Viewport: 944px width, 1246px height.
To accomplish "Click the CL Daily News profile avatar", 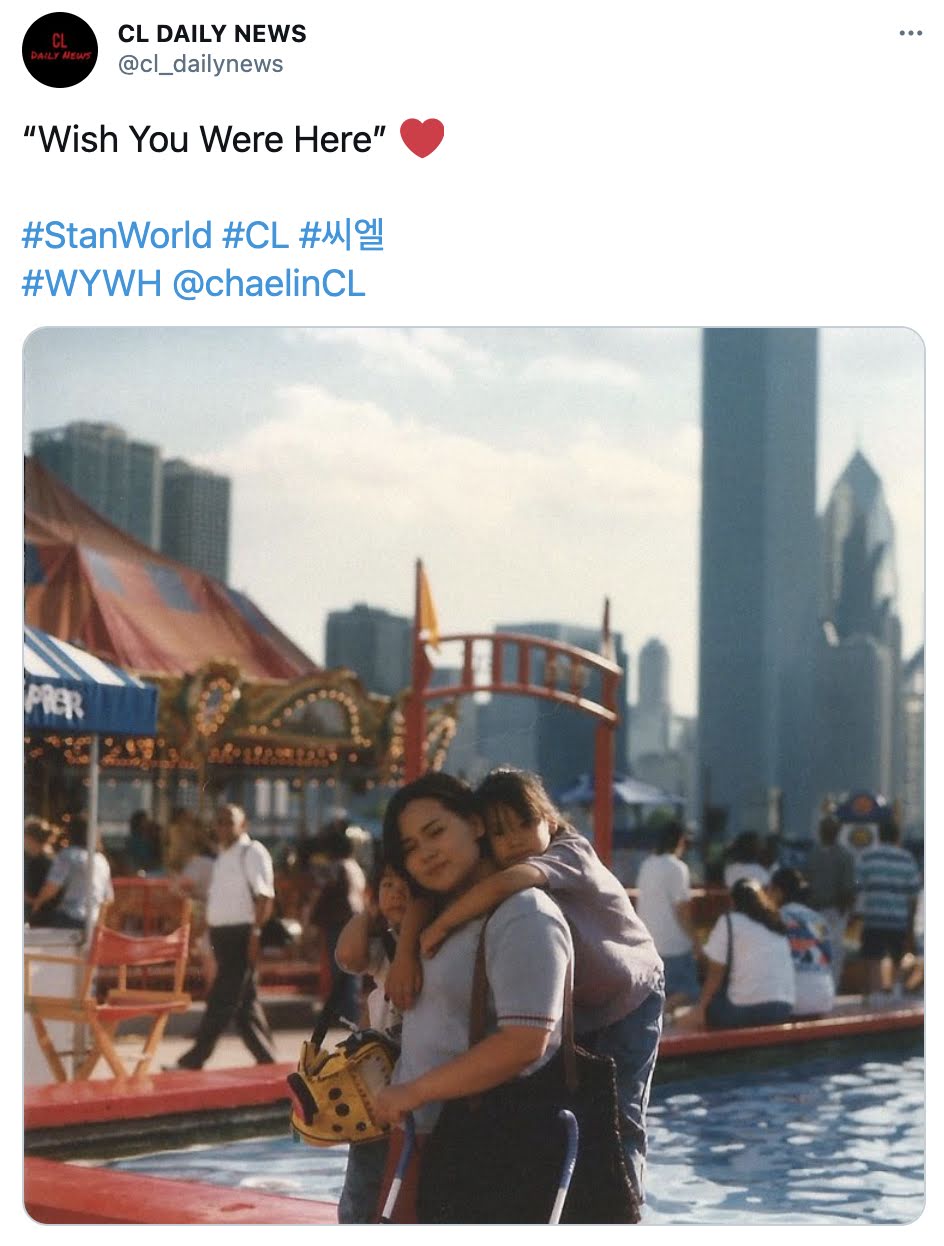I will 60,50.
